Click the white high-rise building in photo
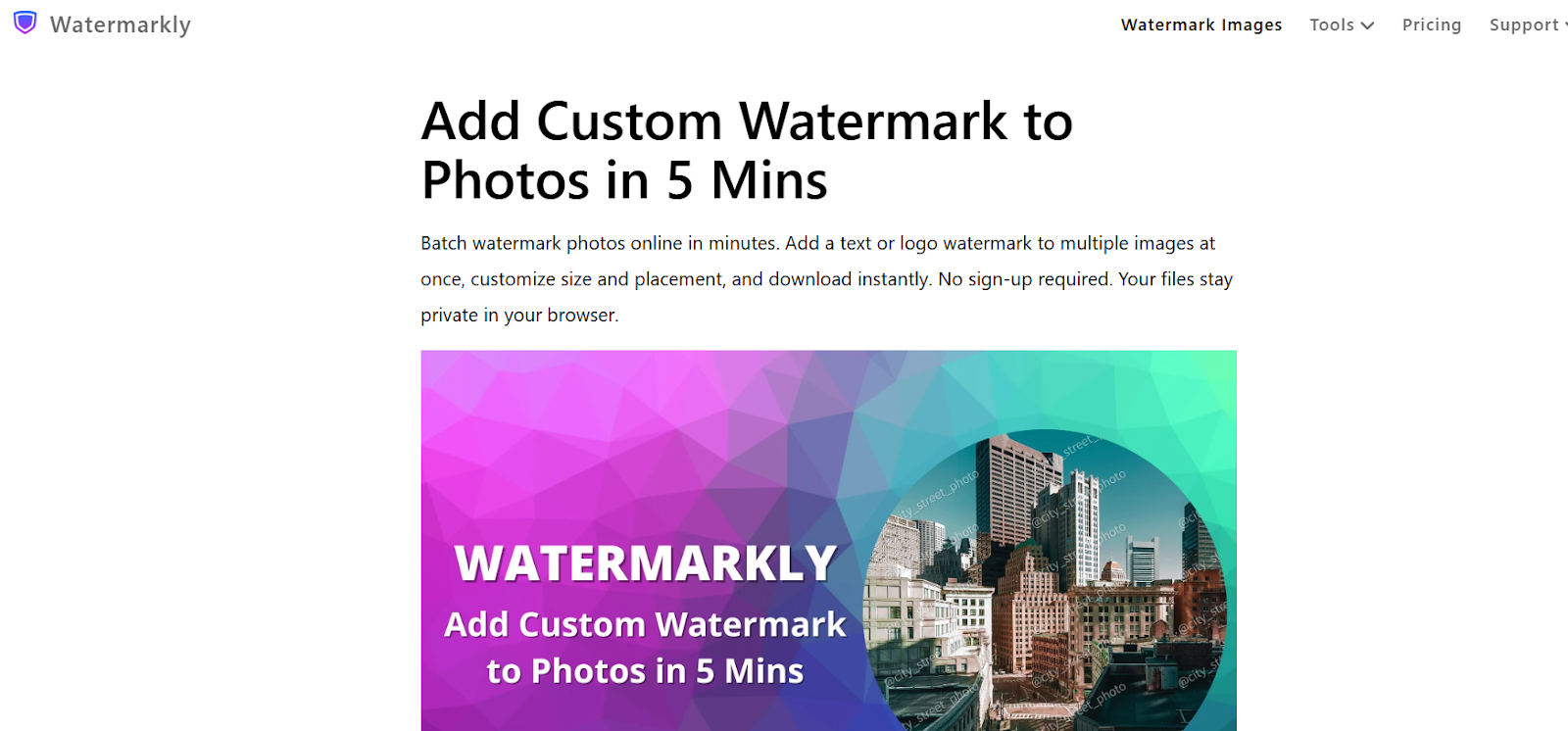Viewport: 1568px width, 731px height. tap(1083, 522)
